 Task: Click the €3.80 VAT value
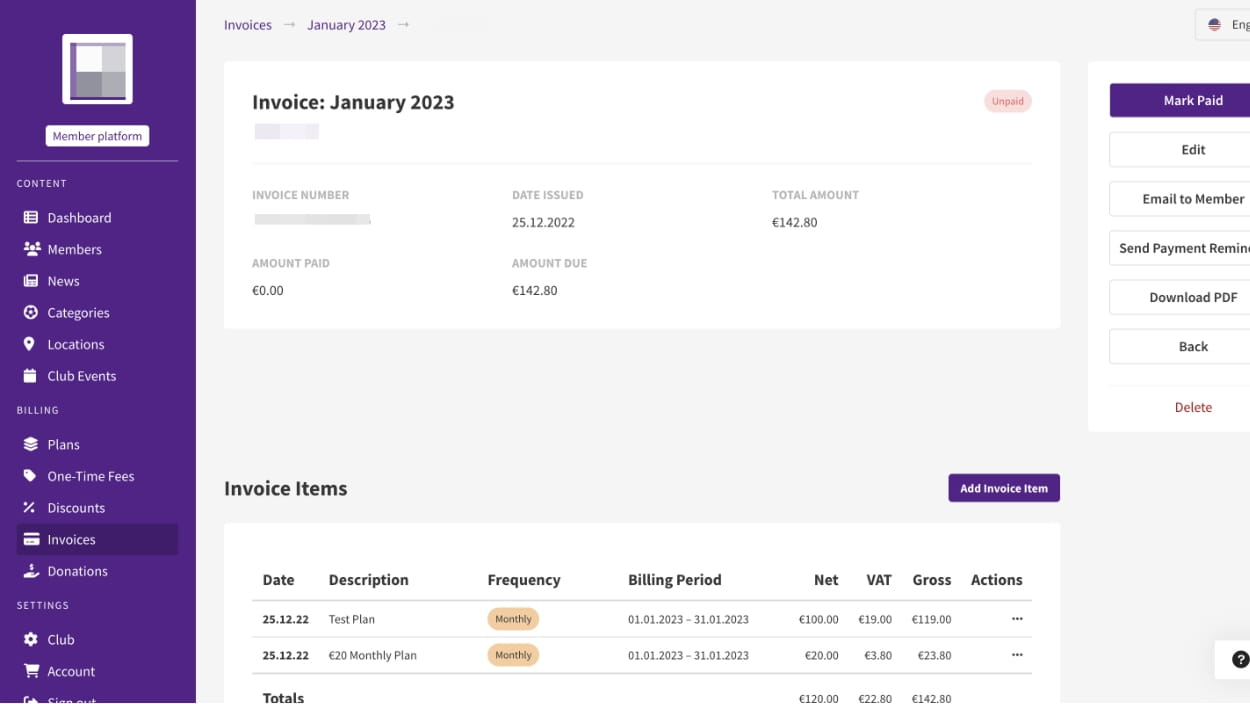pyautogui.click(x=878, y=655)
